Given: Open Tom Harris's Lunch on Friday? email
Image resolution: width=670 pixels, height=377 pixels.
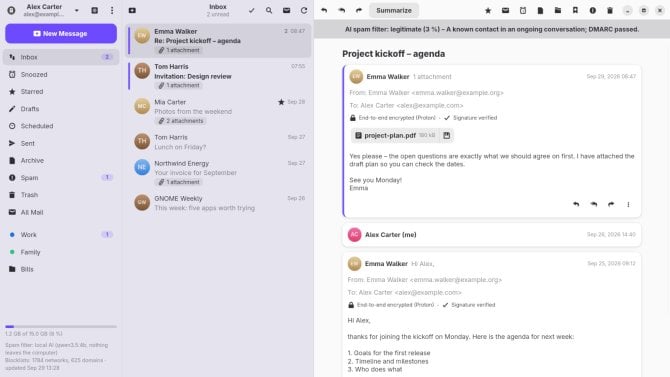Looking at the screenshot, I should pos(219,142).
